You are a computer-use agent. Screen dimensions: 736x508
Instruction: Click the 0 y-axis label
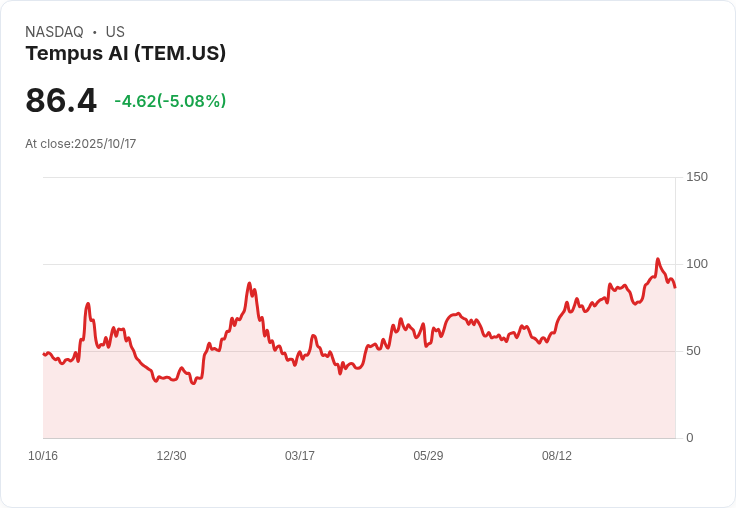tap(690, 438)
